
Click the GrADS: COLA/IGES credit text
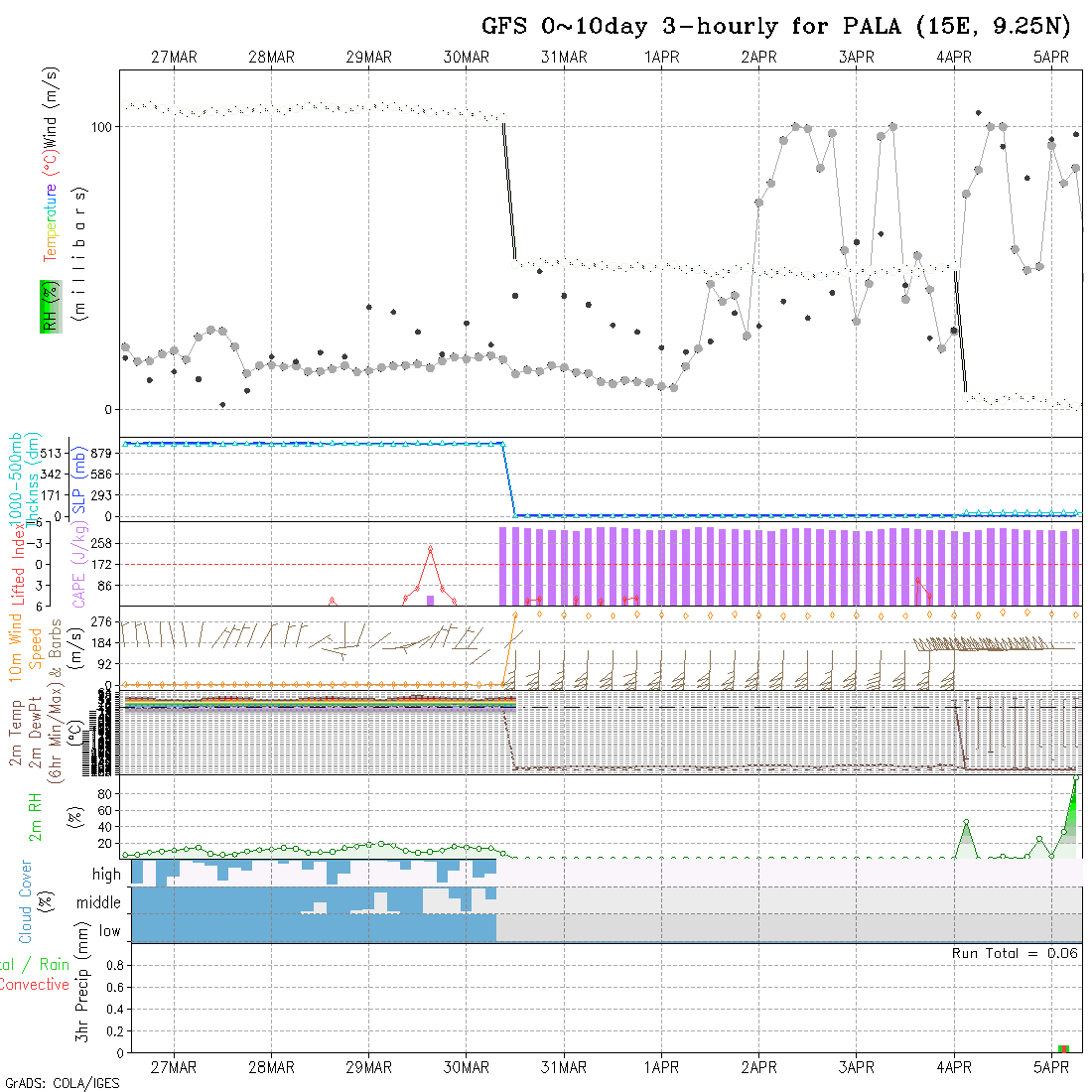tap(62, 1083)
